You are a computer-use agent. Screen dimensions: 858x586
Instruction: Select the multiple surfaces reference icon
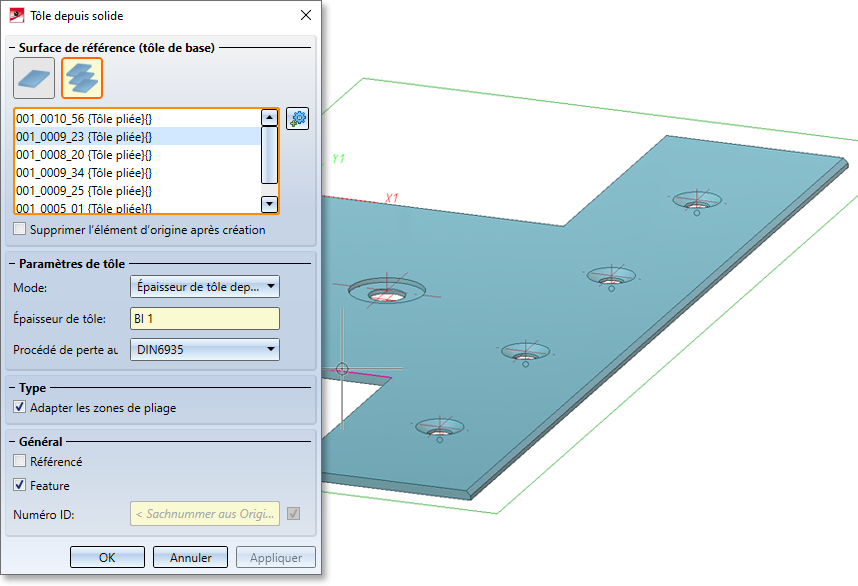coord(82,78)
